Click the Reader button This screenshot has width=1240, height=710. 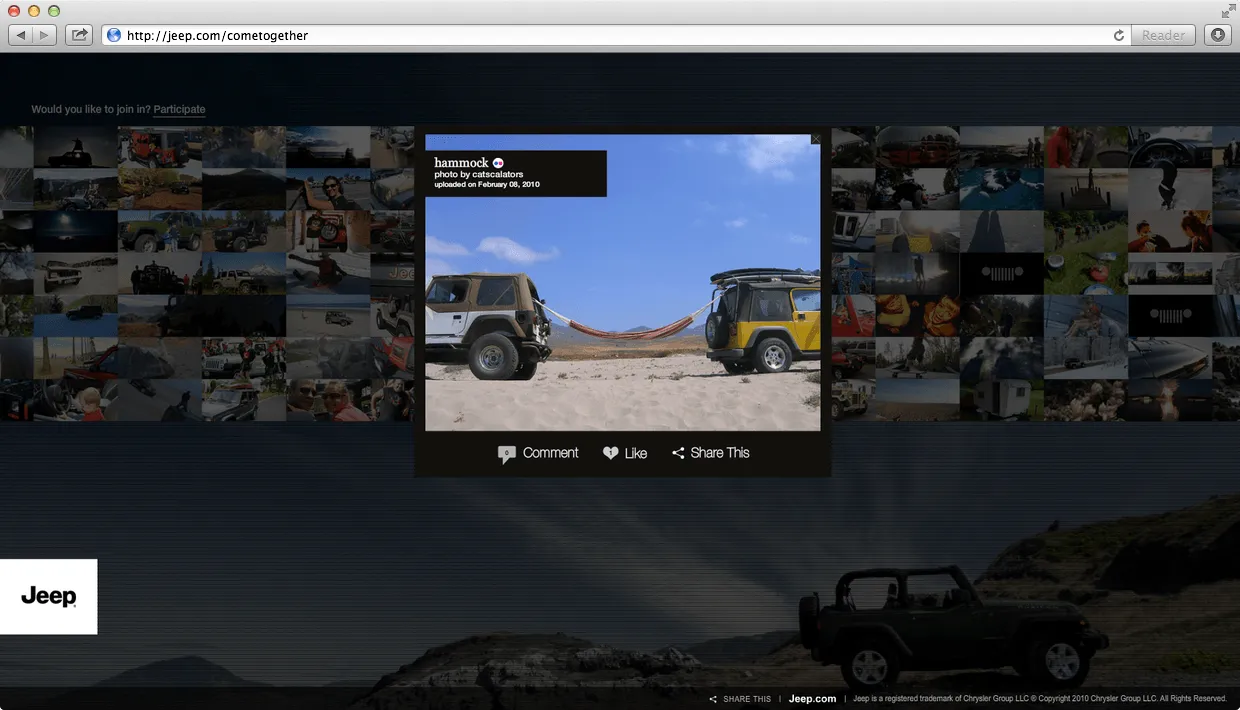[1163, 35]
